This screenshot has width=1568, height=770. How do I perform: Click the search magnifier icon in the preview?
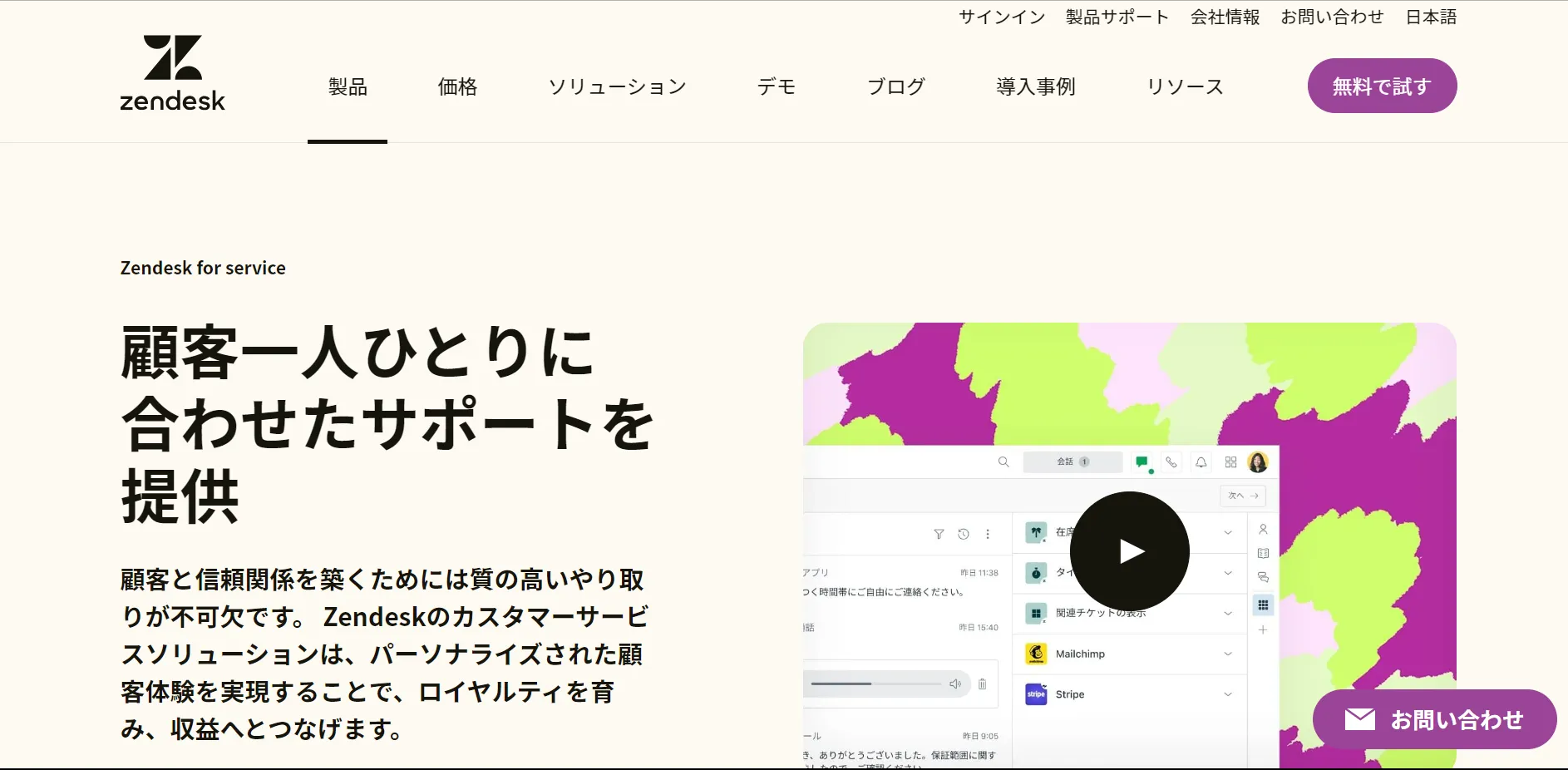click(x=1003, y=462)
